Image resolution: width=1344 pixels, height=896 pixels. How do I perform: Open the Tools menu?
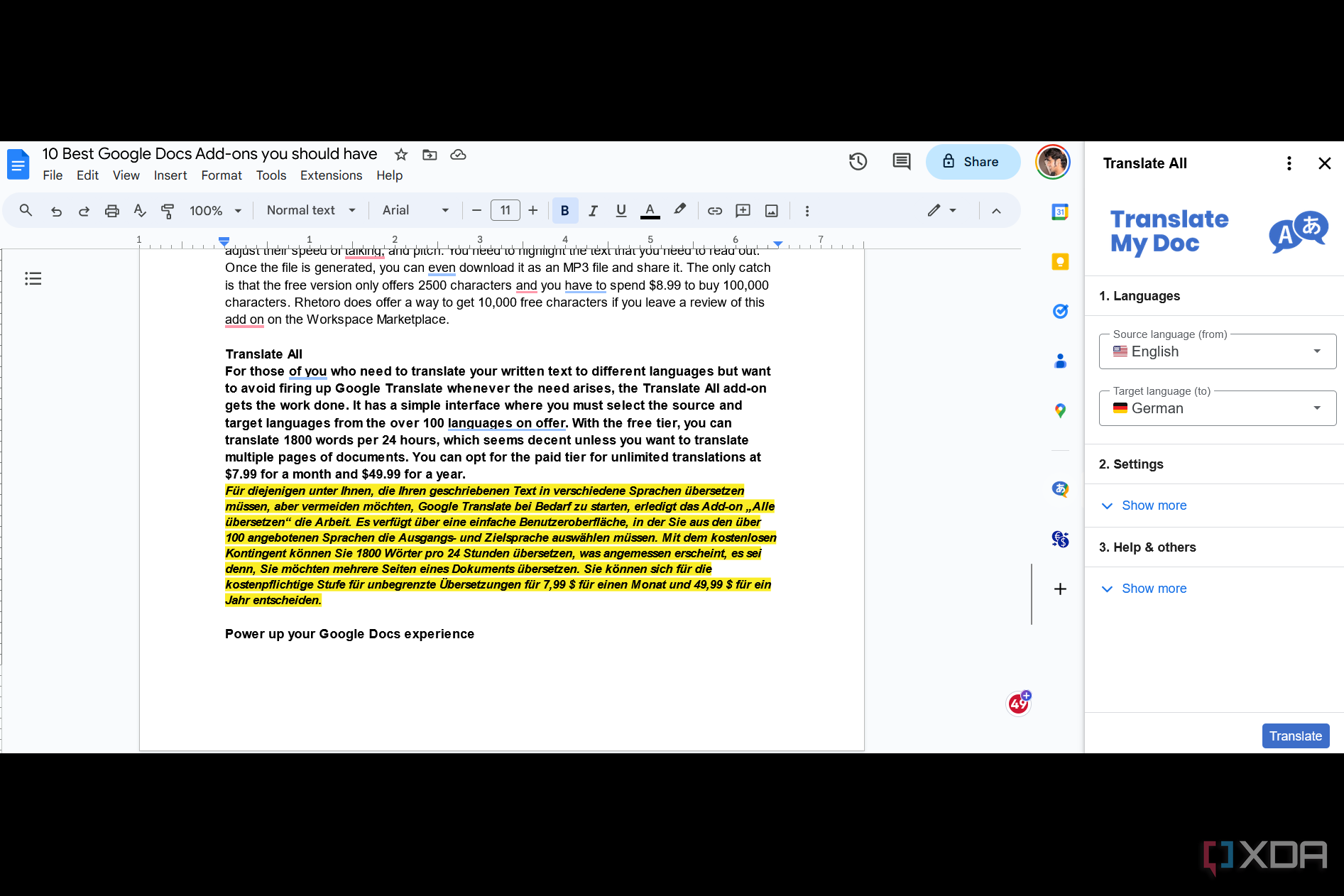coord(271,175)
